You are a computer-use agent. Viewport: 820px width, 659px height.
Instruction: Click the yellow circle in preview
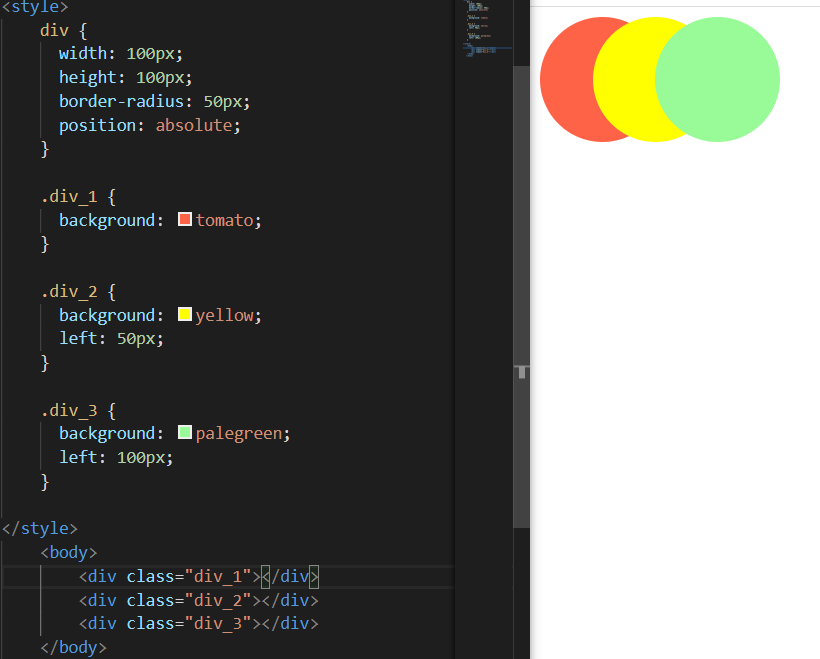tap(624, 79)
